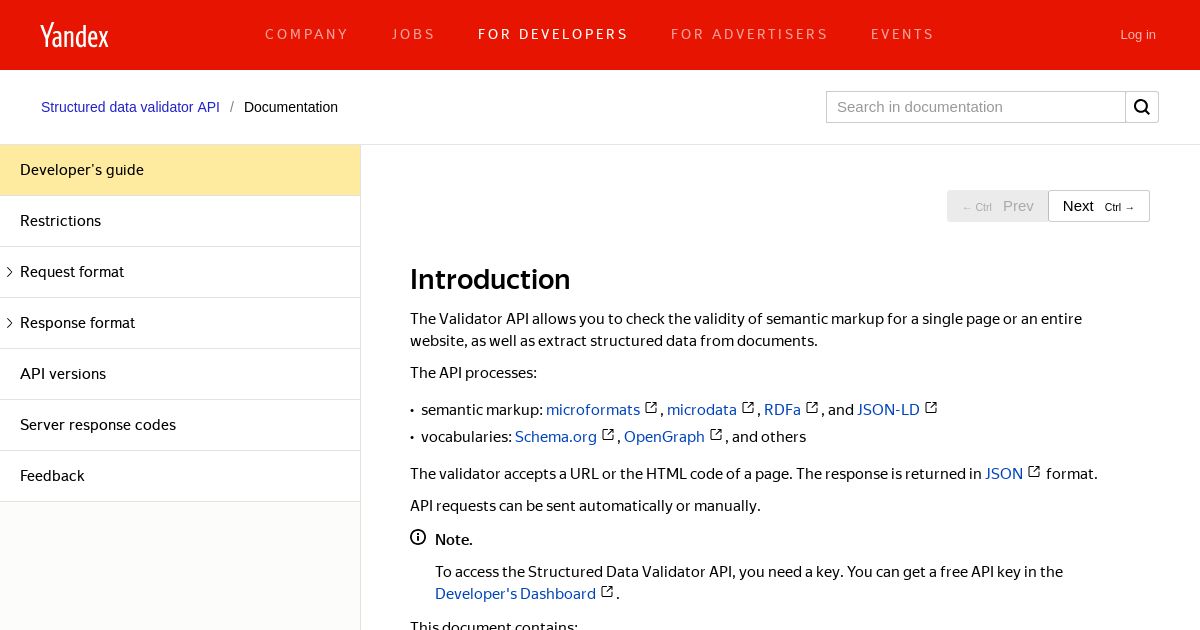Open the OpenGraph link
The width and height of the screenshot is (1200, 630).
click(664, 436)
